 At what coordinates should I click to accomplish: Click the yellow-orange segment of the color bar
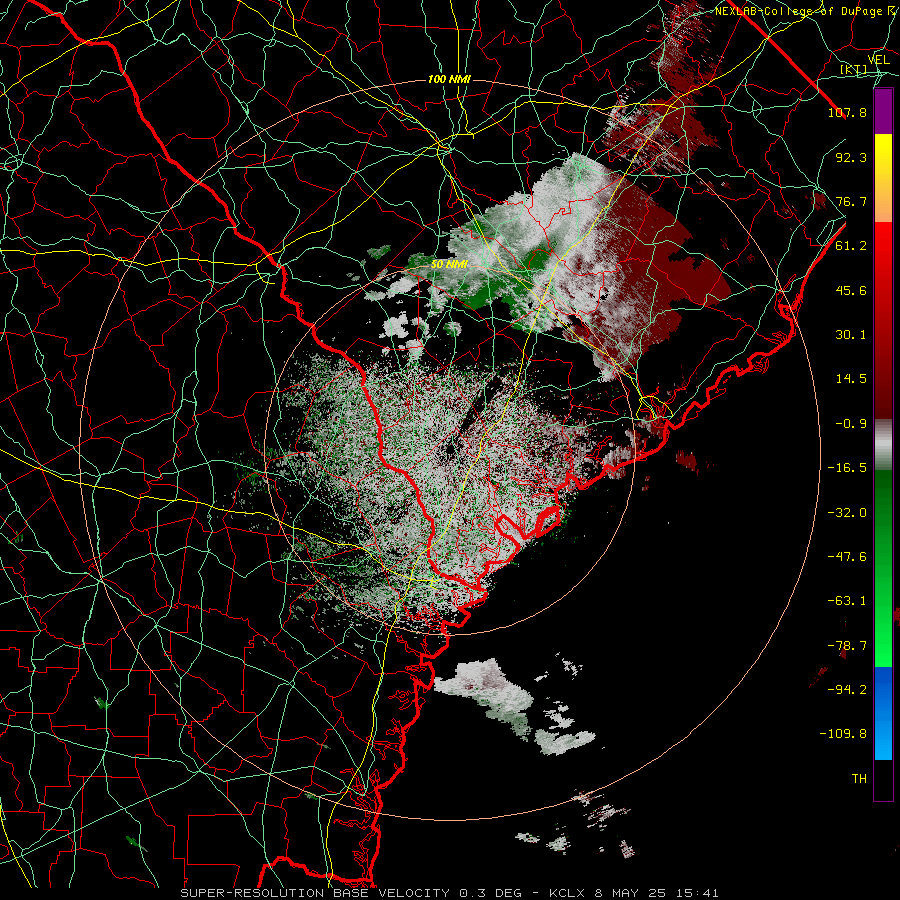[883, 178]
